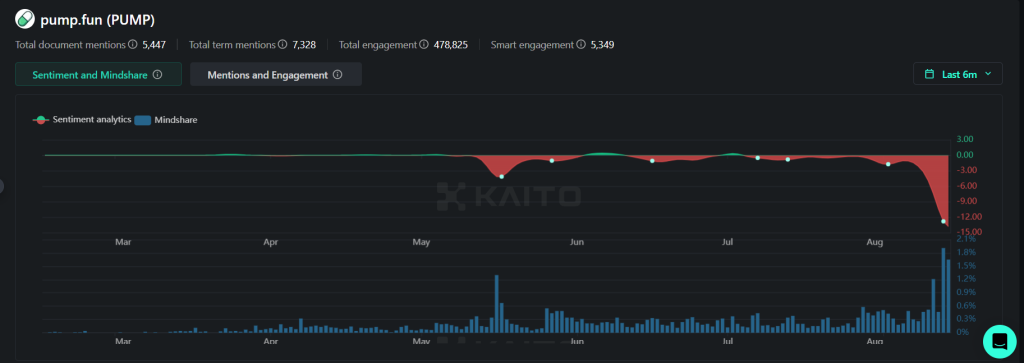Click the sentiment marker near -4 in mid-May
This screenshot has width=1024, height=363.
(502, 176)
